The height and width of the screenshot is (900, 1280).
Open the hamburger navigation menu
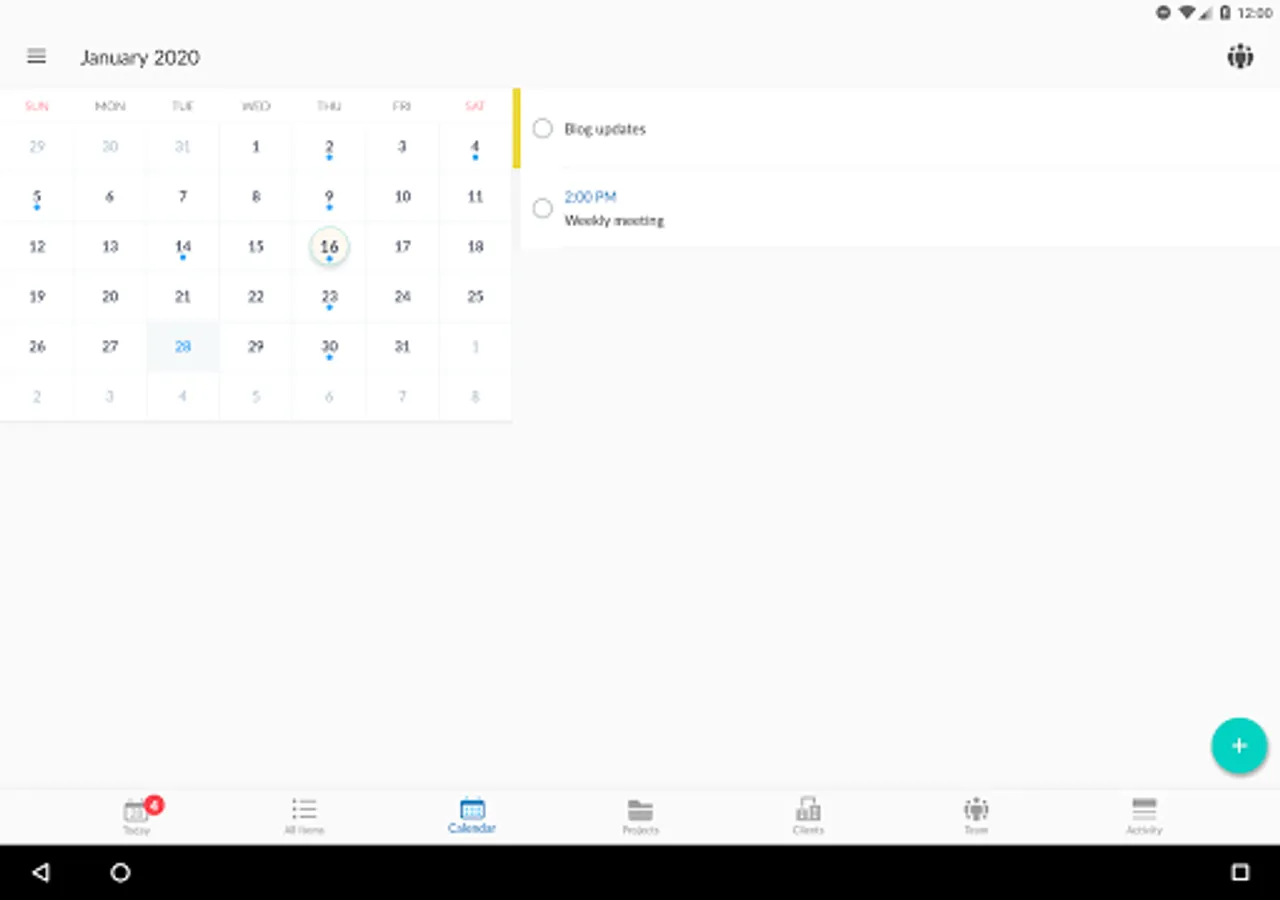tap(37, 57)
